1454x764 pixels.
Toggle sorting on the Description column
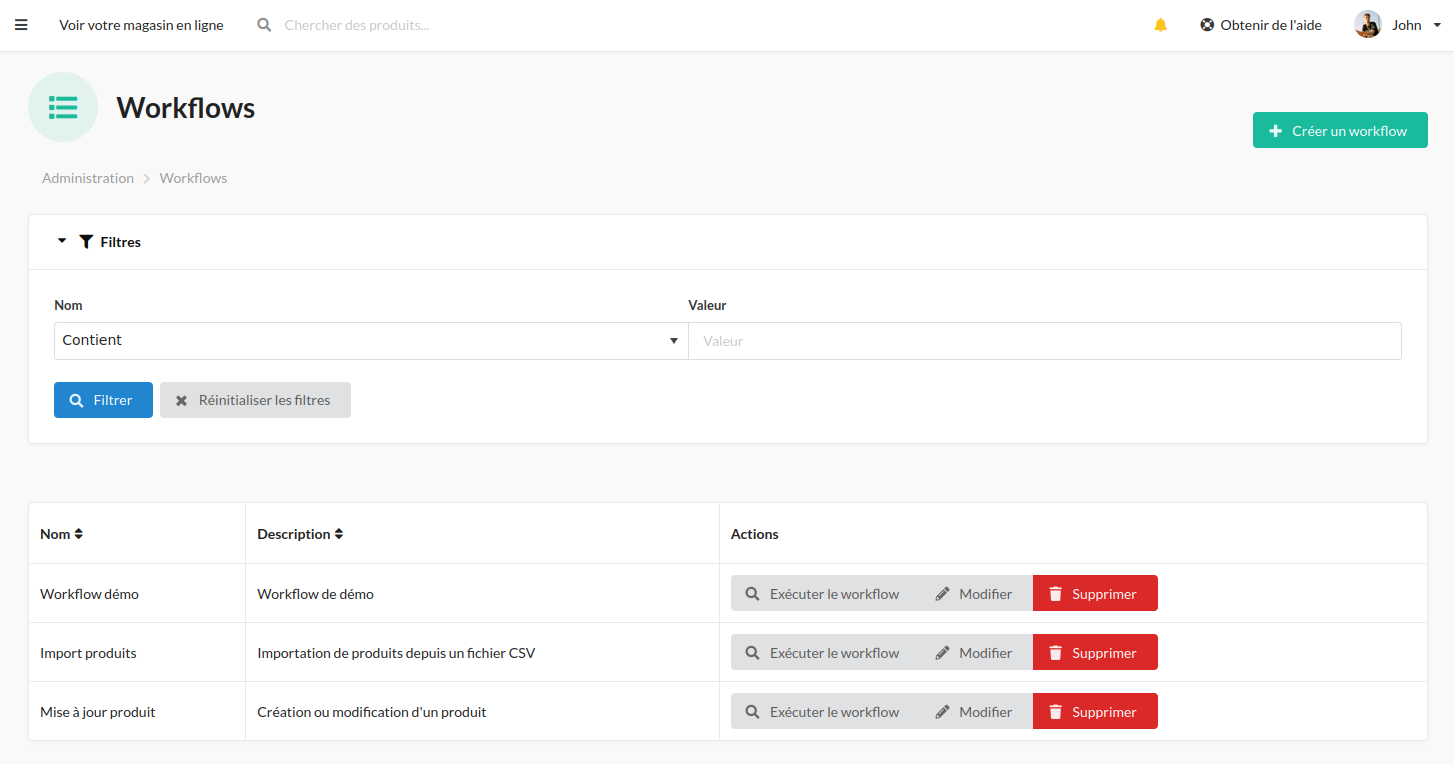coord(339,533)
